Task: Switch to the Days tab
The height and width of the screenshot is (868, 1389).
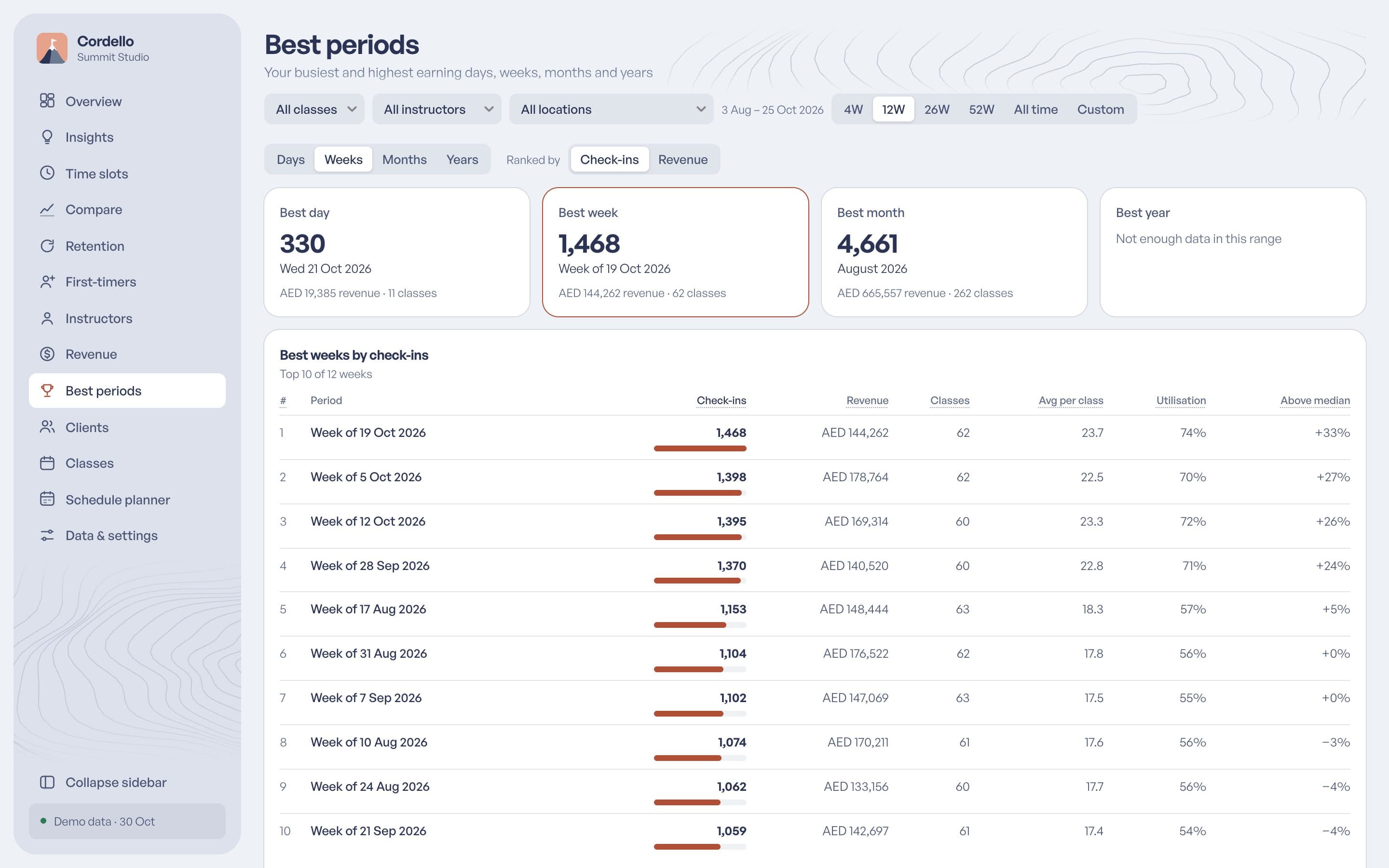Action: coord(290,160)
